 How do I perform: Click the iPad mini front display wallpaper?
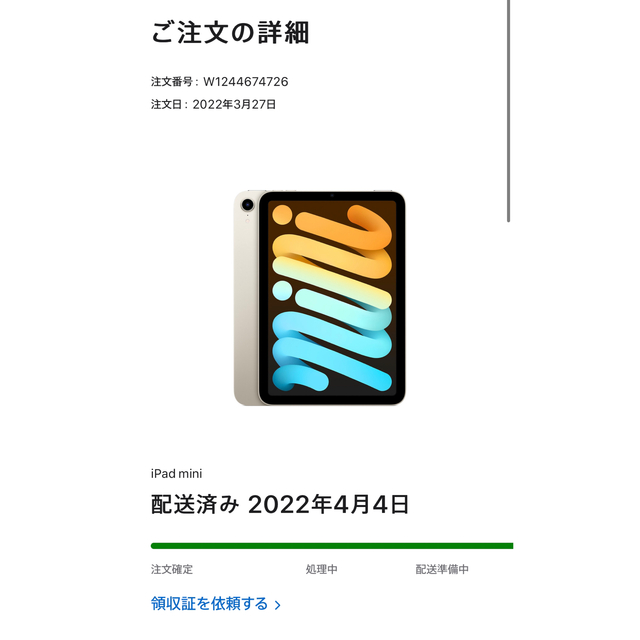(x=332, y=298)
